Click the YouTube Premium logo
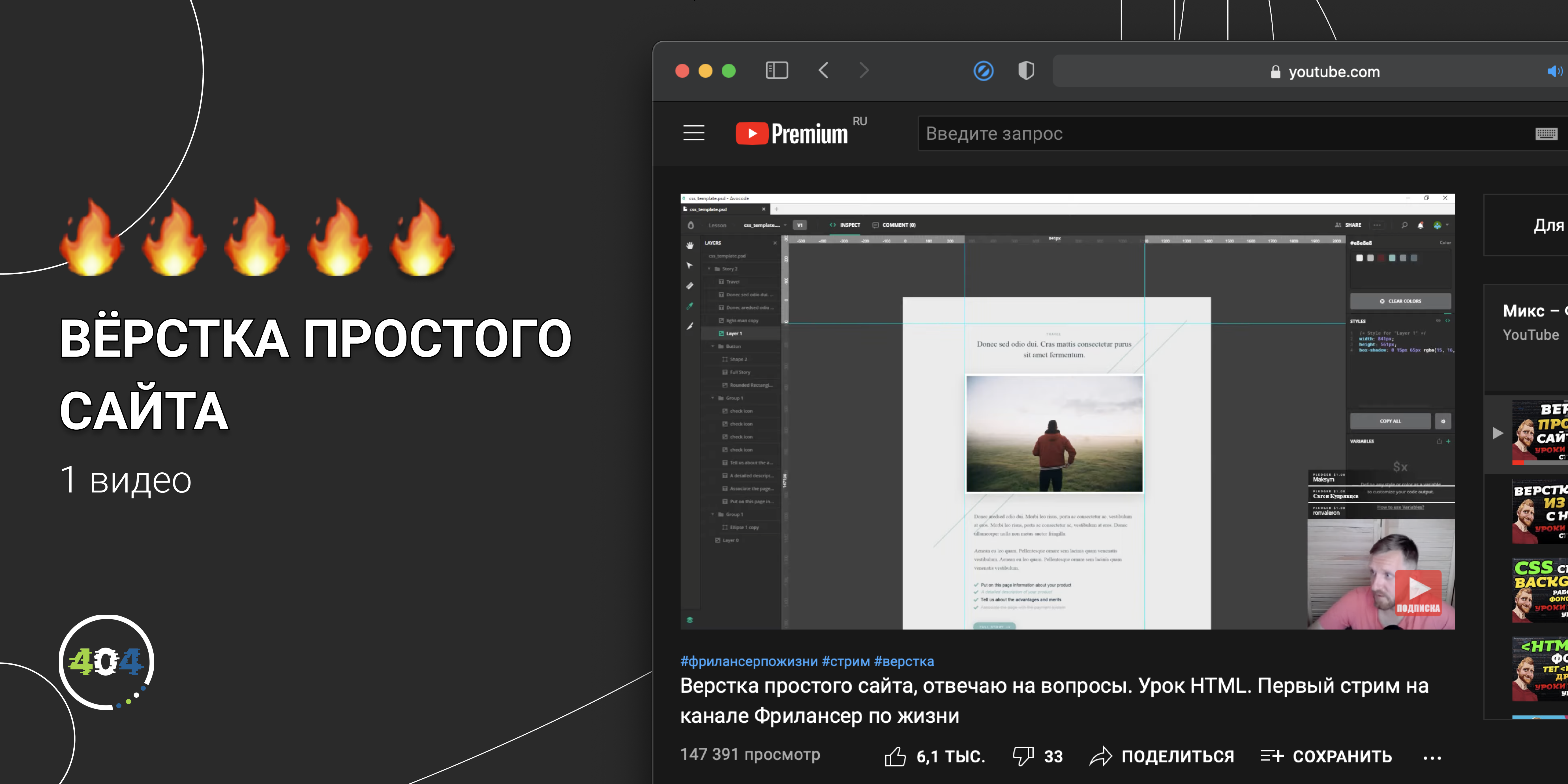1568x784 pixels. point(791,133)
